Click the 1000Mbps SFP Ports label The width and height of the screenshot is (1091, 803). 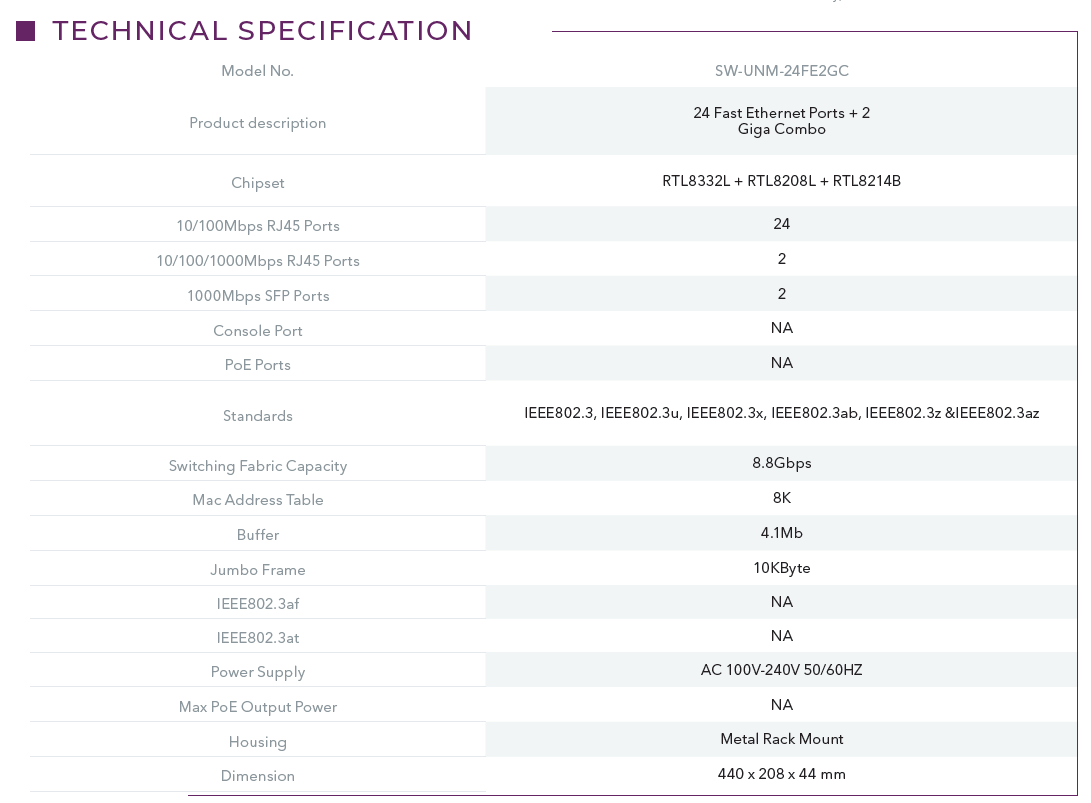[257, 296]
